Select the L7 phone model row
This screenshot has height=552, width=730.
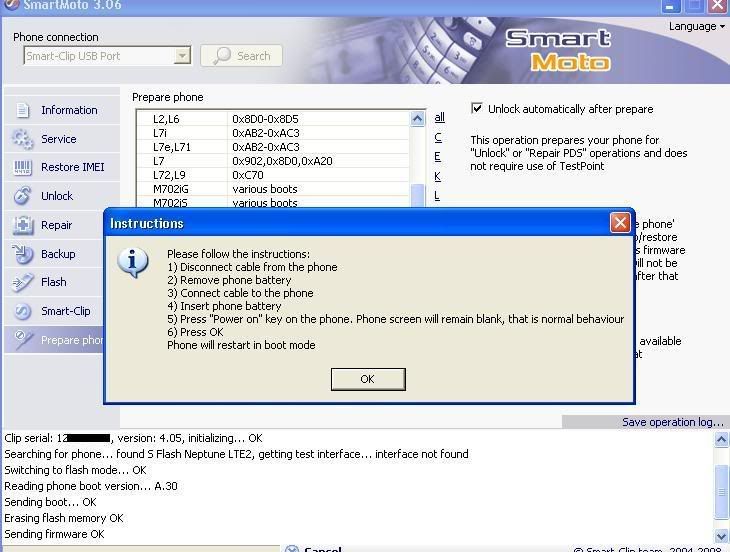[x=273, y=161]
